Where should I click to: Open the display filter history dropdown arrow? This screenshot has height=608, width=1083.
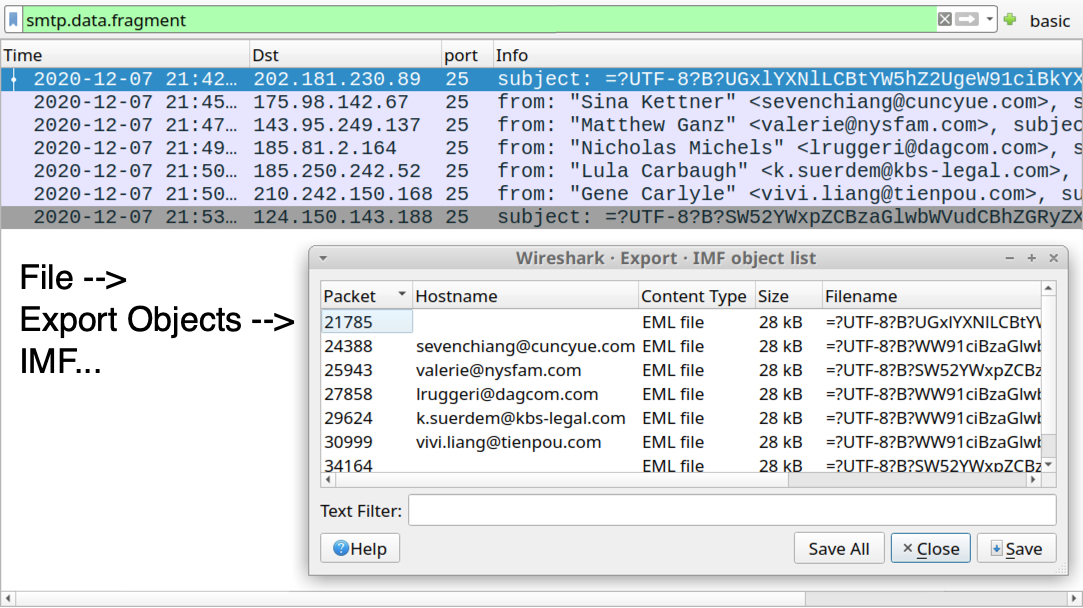990,19
